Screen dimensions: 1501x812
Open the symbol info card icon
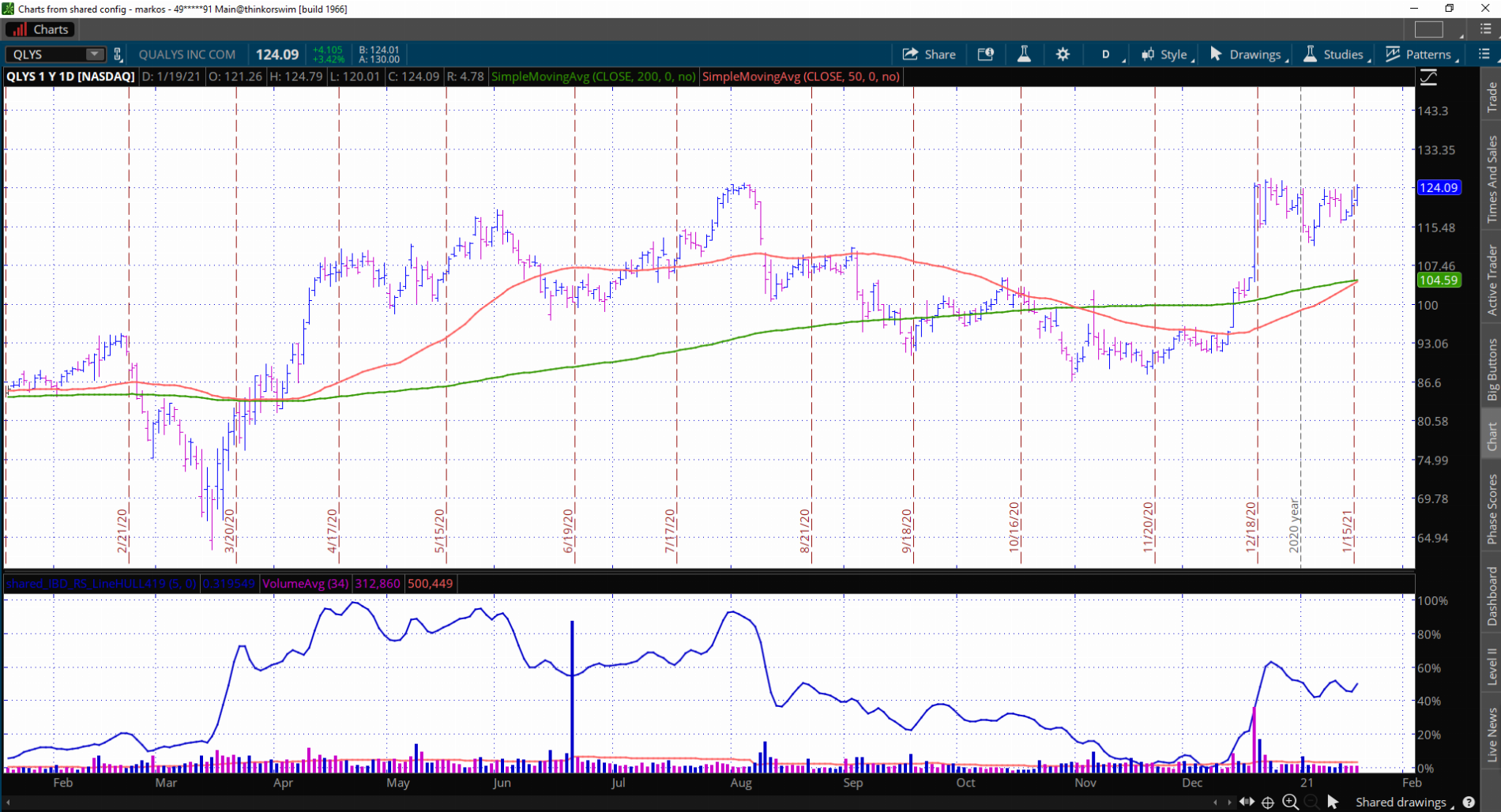click(x=985, y=55)
